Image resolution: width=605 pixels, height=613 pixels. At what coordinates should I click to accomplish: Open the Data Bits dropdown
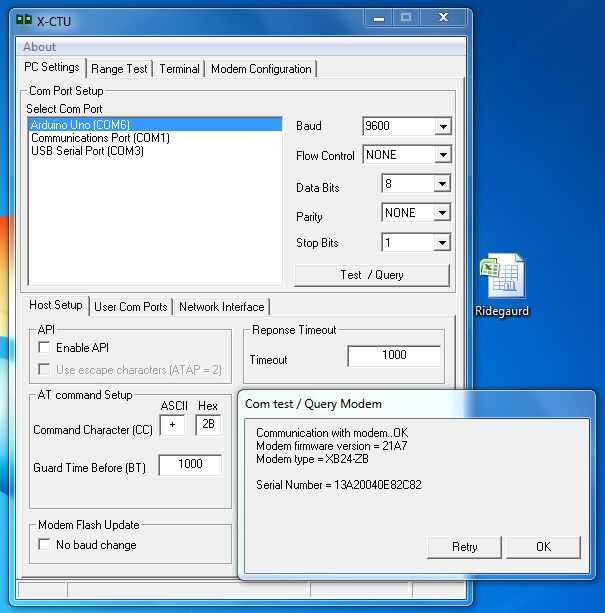(x=442, y=183)
